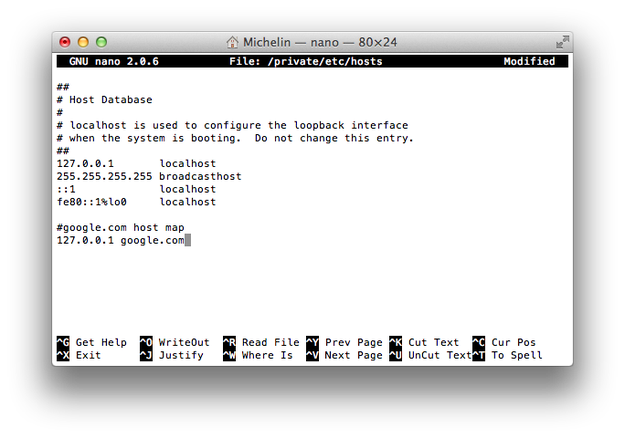This screenshot has height=438, width=625.
Task: Click the '^U UnCut Text' shortcut
Action: (430, 355)
